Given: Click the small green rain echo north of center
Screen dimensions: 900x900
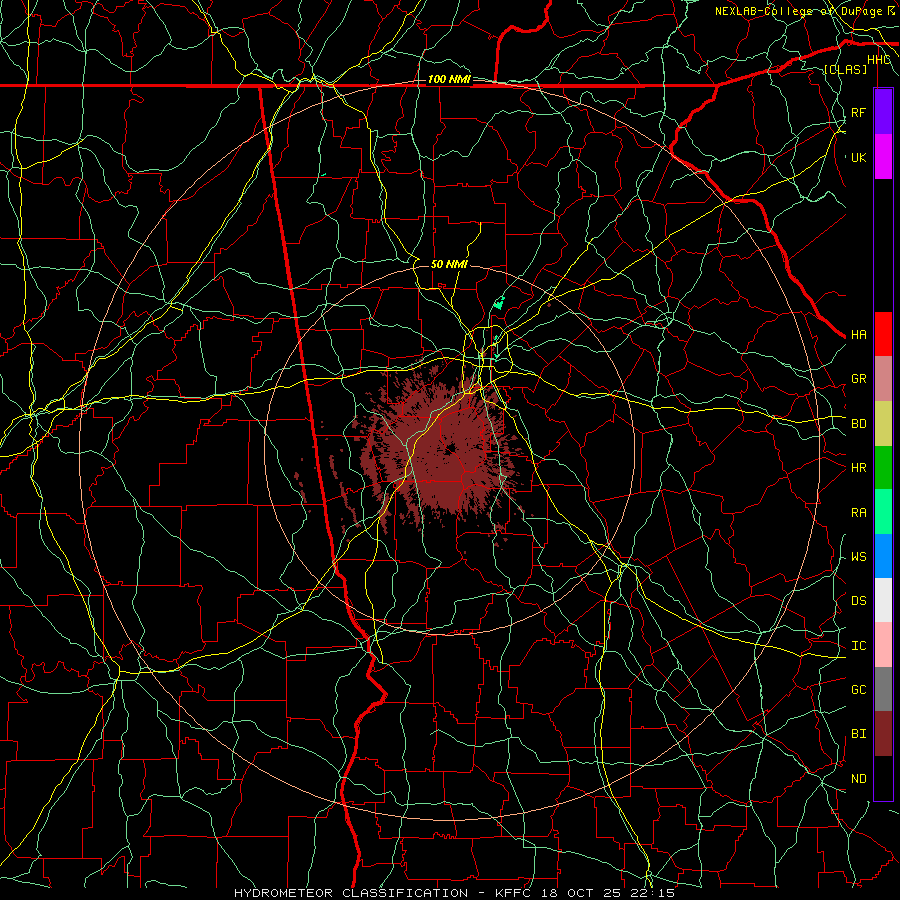Looking at the screenshot, I should tap(499, 303).
